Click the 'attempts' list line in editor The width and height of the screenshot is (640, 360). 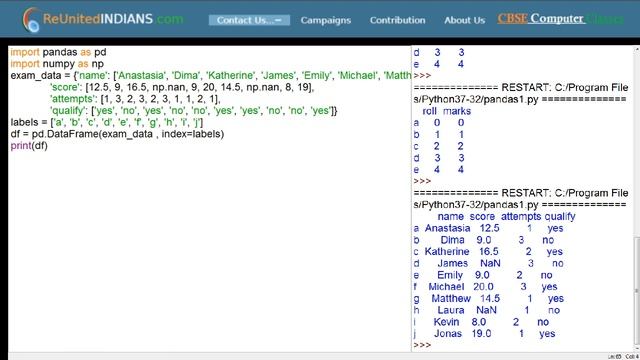[135, 99]
